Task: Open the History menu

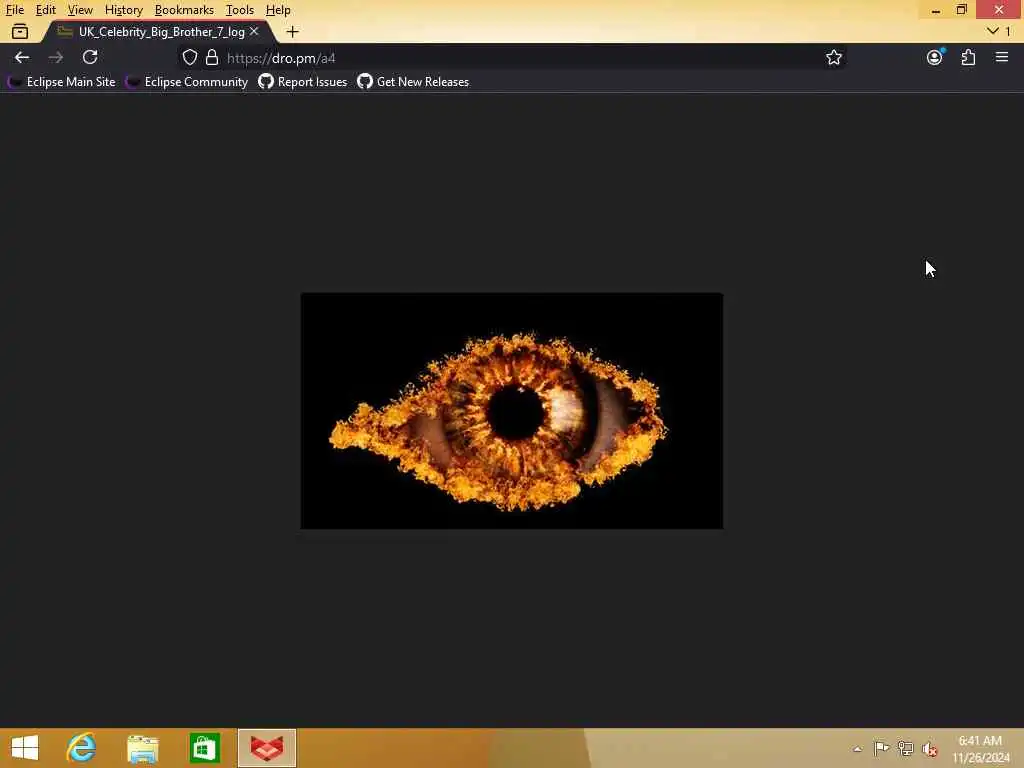Action: (x=123, y=10)
